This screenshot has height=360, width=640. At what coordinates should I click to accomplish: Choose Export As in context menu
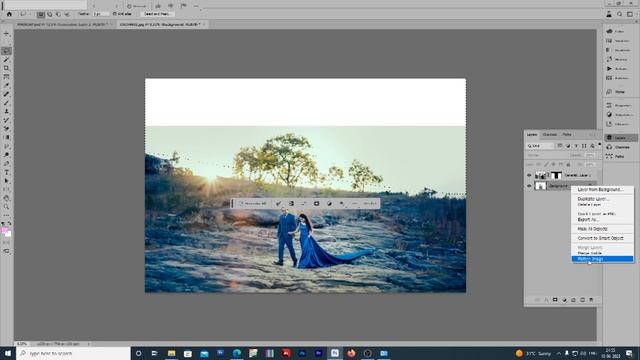coord(588,220)
